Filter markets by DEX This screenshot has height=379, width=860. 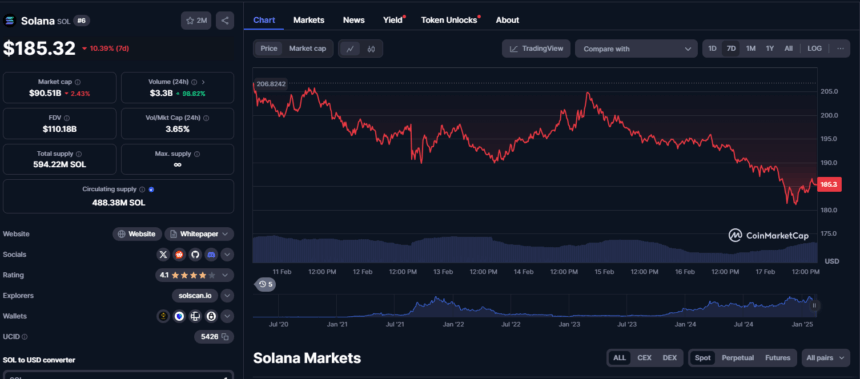[x=669, y=358]
